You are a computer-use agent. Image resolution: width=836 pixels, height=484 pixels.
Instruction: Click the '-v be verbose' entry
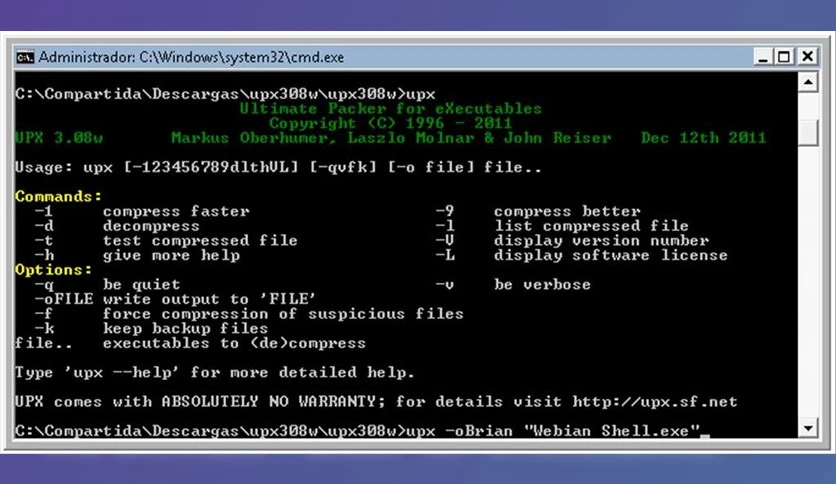pyautogui.click(x=513, y=285)
